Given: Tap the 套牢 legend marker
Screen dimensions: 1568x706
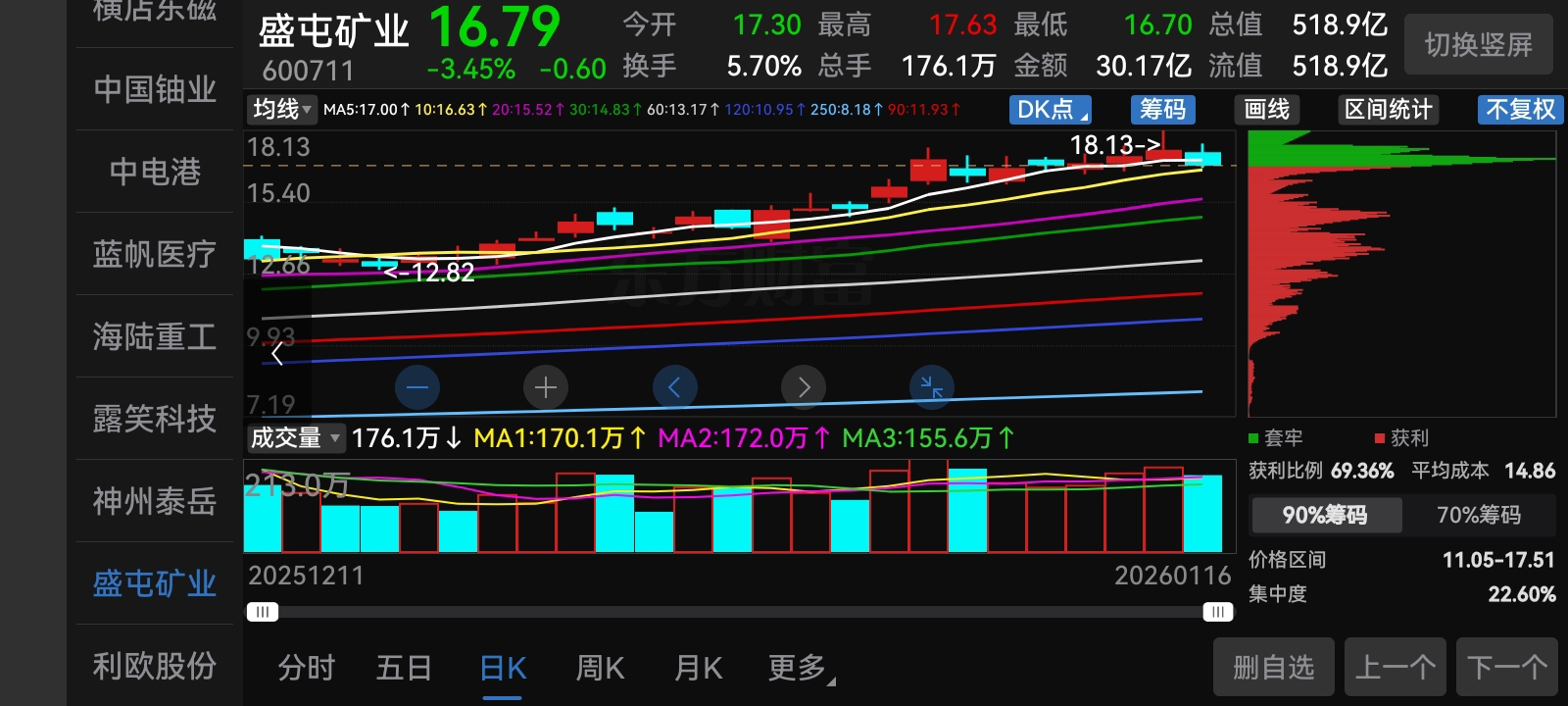Looking at the screenshot, I should [x=1253, y=438].
